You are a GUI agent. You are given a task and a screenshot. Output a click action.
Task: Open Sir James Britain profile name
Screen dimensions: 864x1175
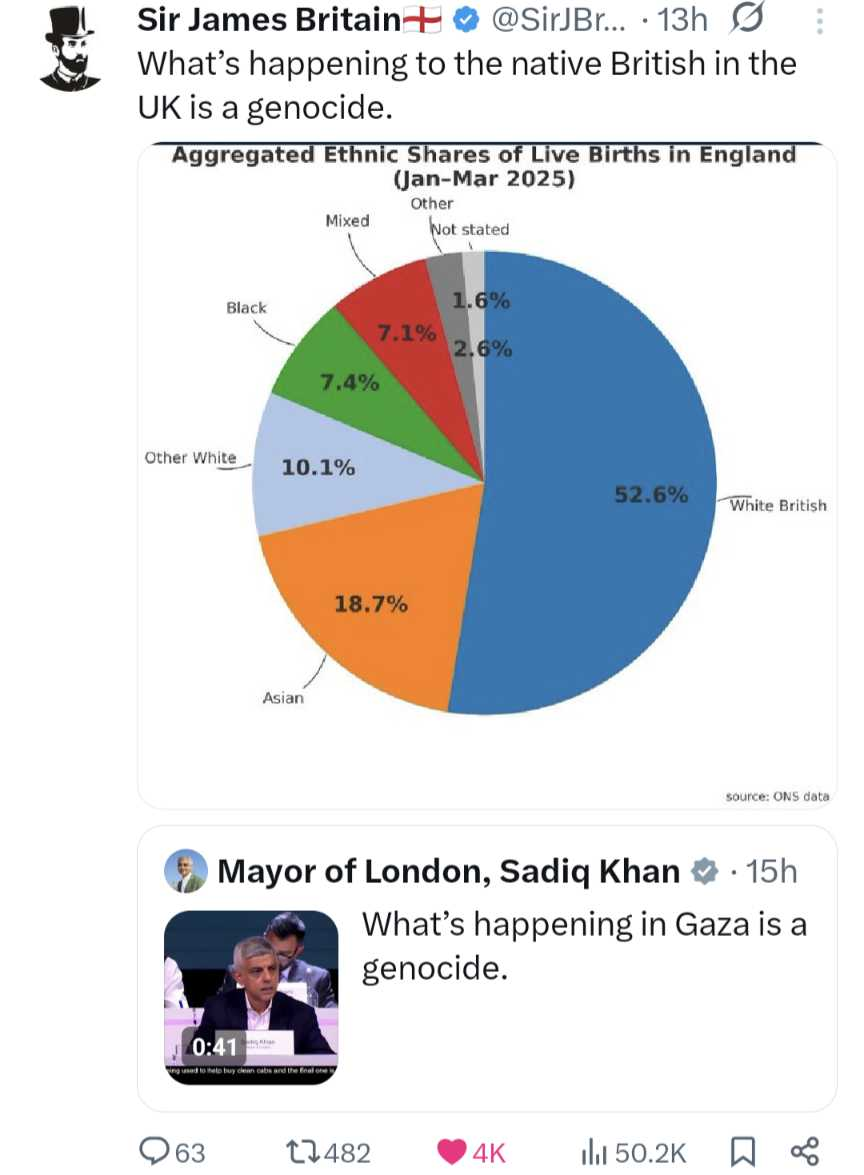pyautogui.click(x=269, y=20)
